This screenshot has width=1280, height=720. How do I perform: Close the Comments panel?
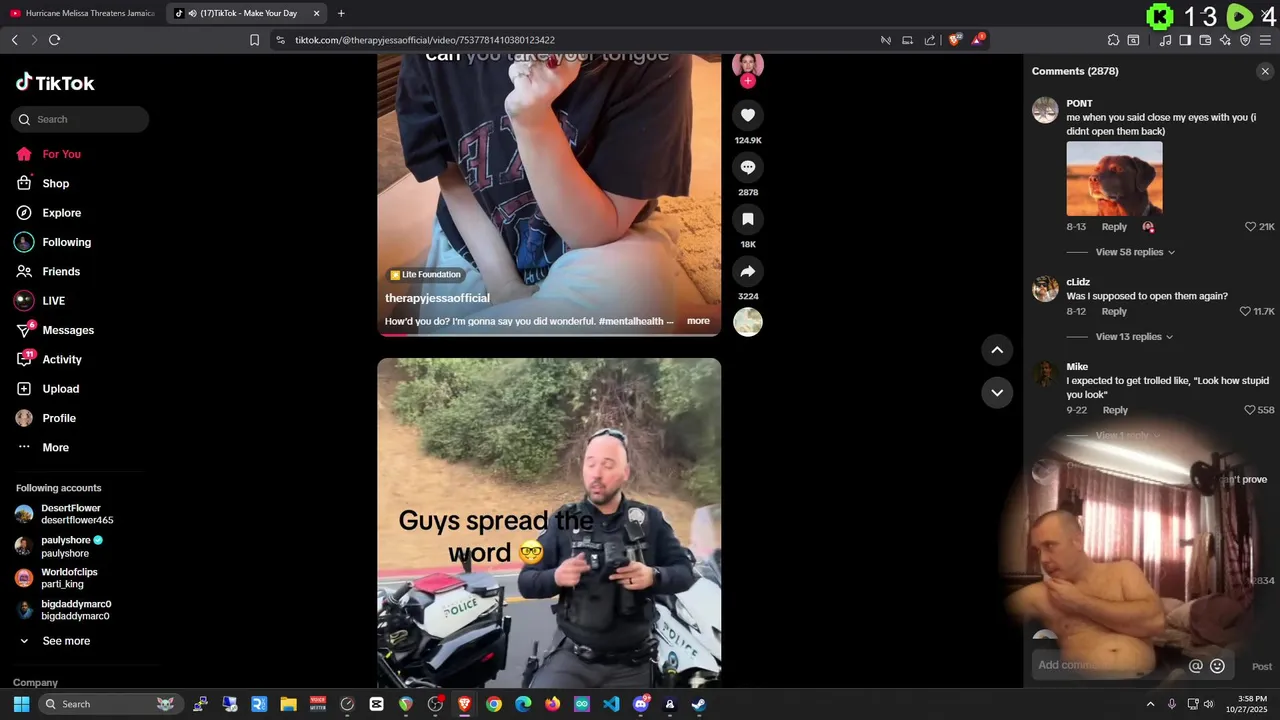(1265, 71)
